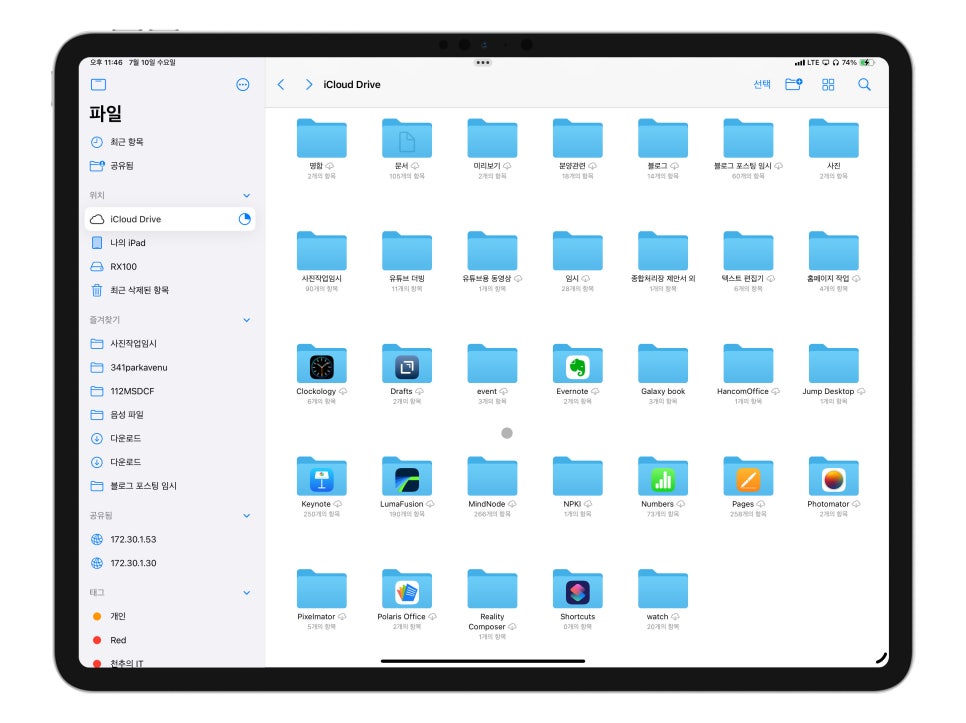Select 나의 iPad location
966x723 pixels.
(x=169, y=243)
